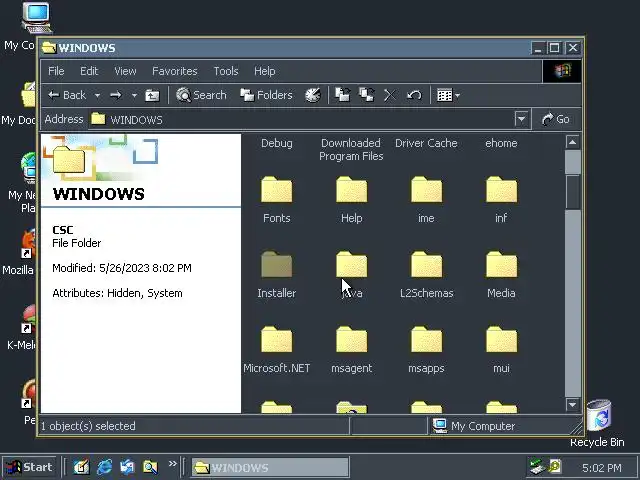Image resolution: width=640 pixels, height=480 pixels.
Task: Select the Fonts folder
Action: point(276,200)
